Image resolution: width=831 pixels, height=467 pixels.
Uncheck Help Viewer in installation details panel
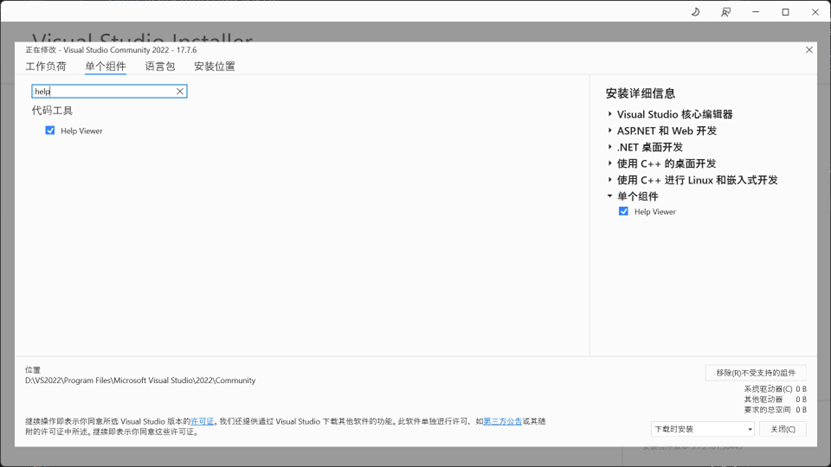[623, 211]
